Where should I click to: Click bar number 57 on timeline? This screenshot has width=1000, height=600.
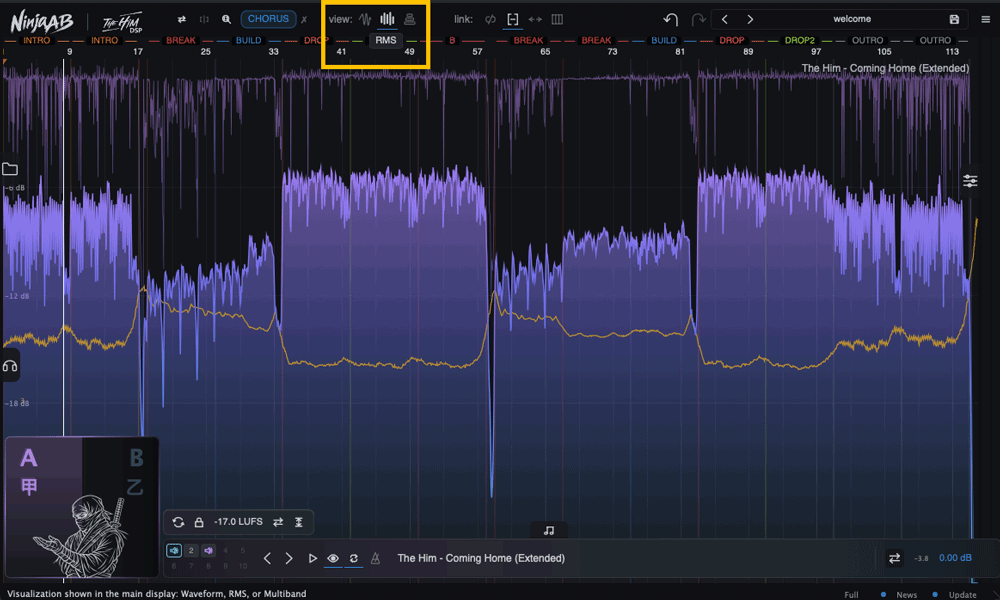[x=477, y=52]
